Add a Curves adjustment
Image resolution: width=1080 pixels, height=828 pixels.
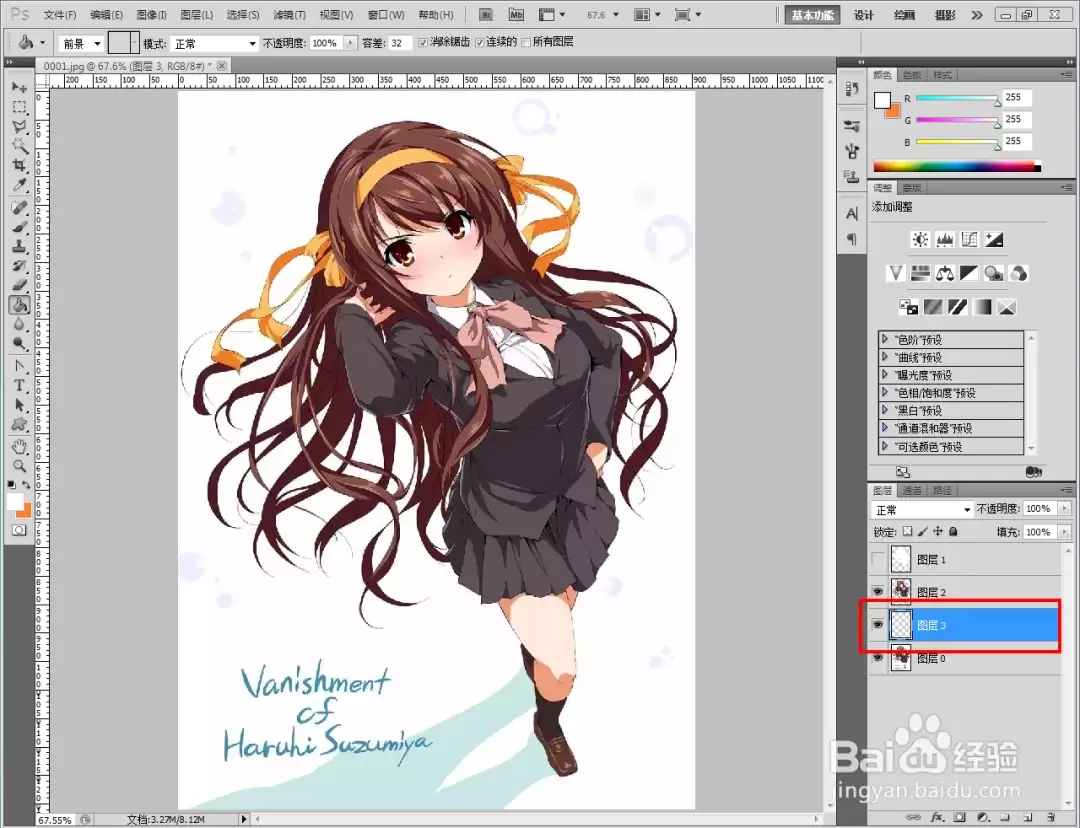click(969, 239)
